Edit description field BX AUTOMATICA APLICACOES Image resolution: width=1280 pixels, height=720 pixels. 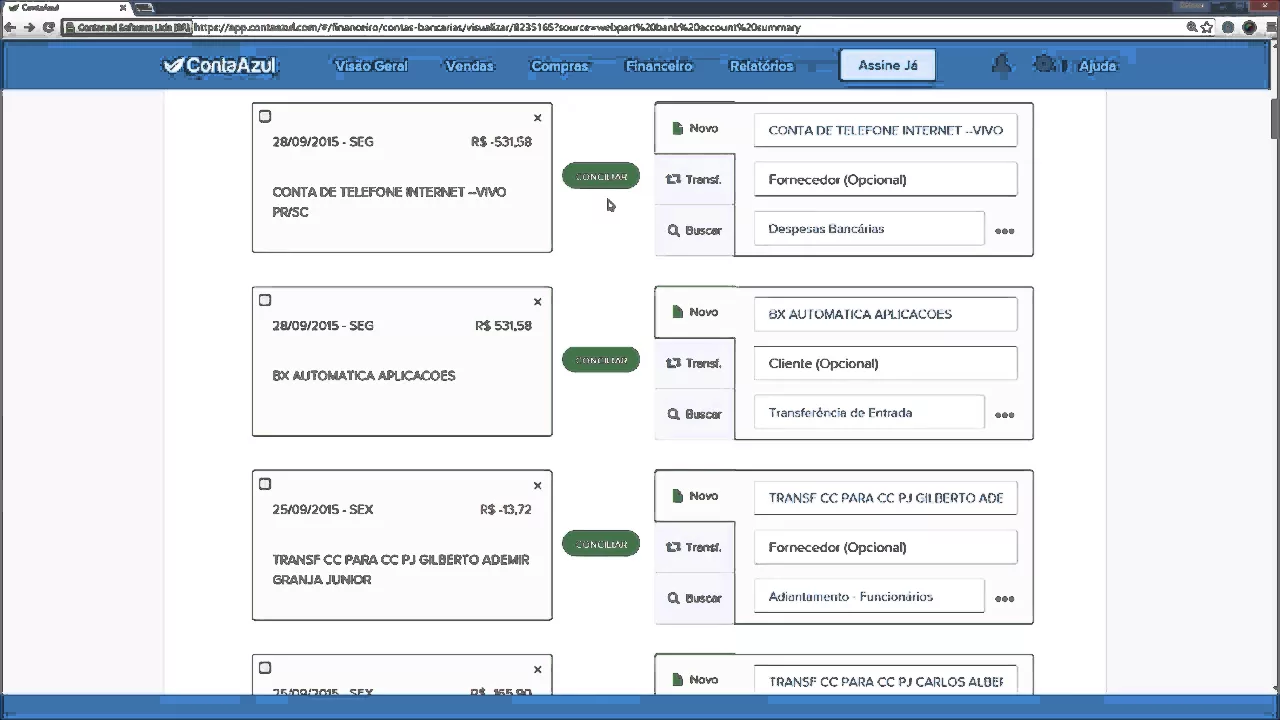click(x=885, y=314)
